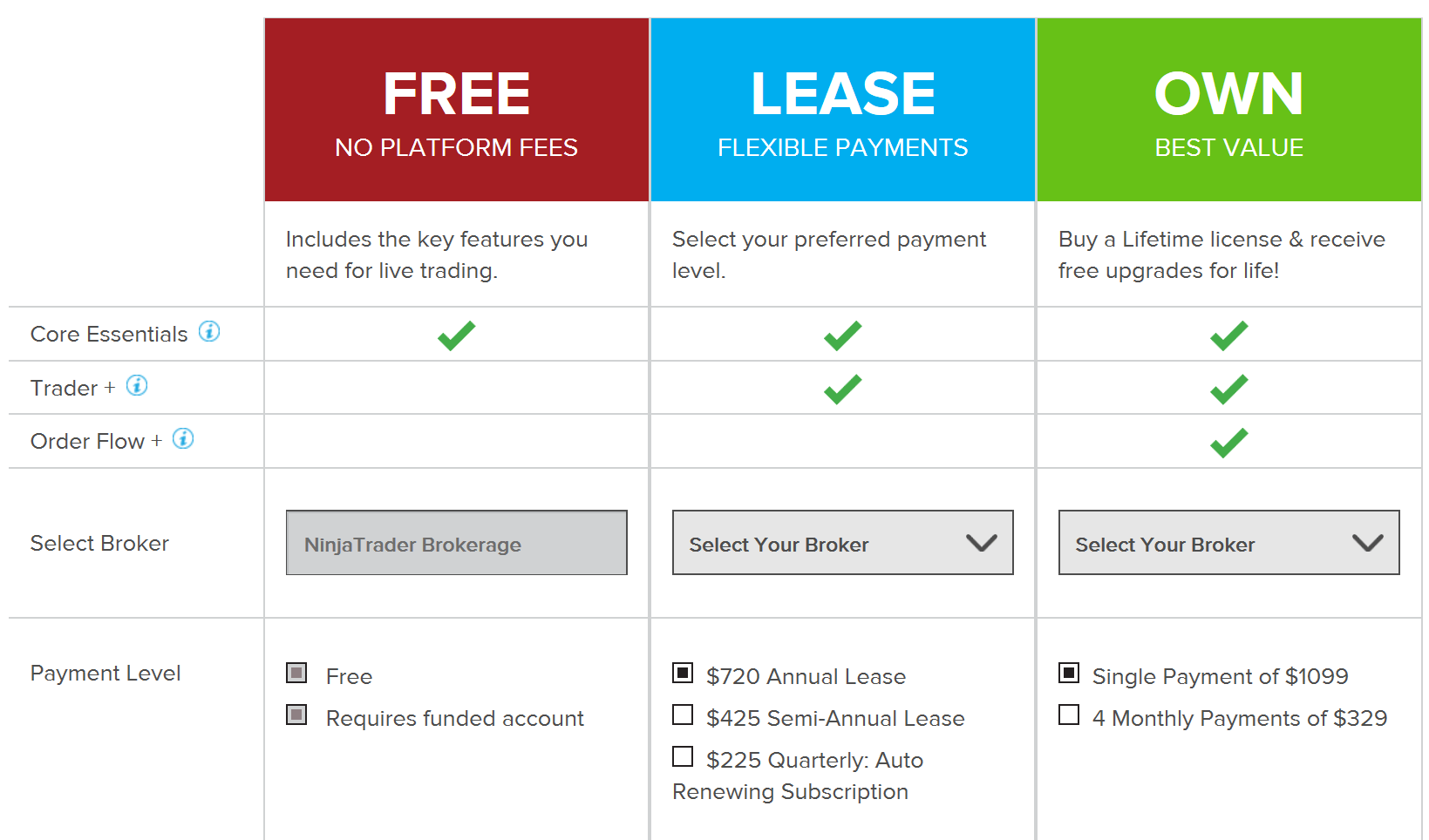The height and width of the screenshot is (840, 1429).
Task: Click the red FREE plan header
Action: click(457, 110)
